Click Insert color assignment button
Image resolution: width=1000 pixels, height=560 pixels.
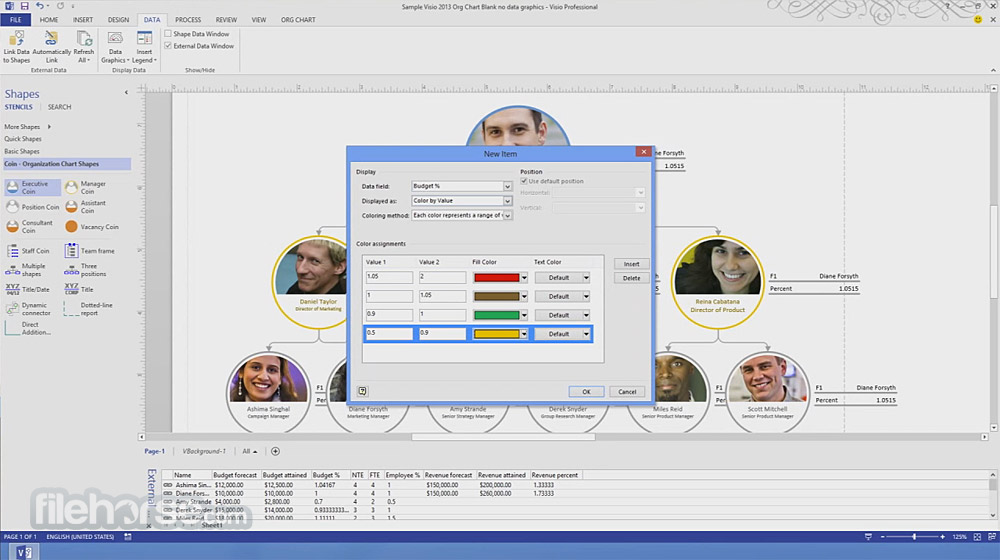pyautogui.click(x=631, y=264)
